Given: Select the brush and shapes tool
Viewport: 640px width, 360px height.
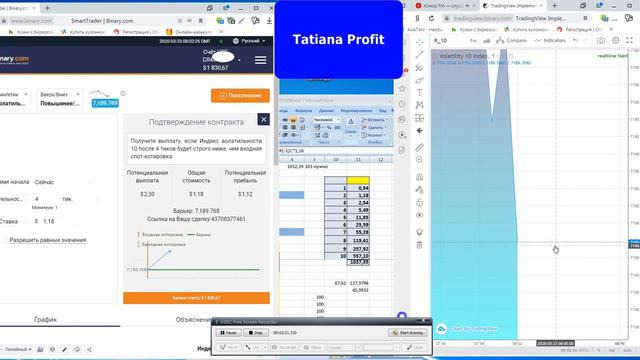Looking at the screenshot, I should click(419, 80).
